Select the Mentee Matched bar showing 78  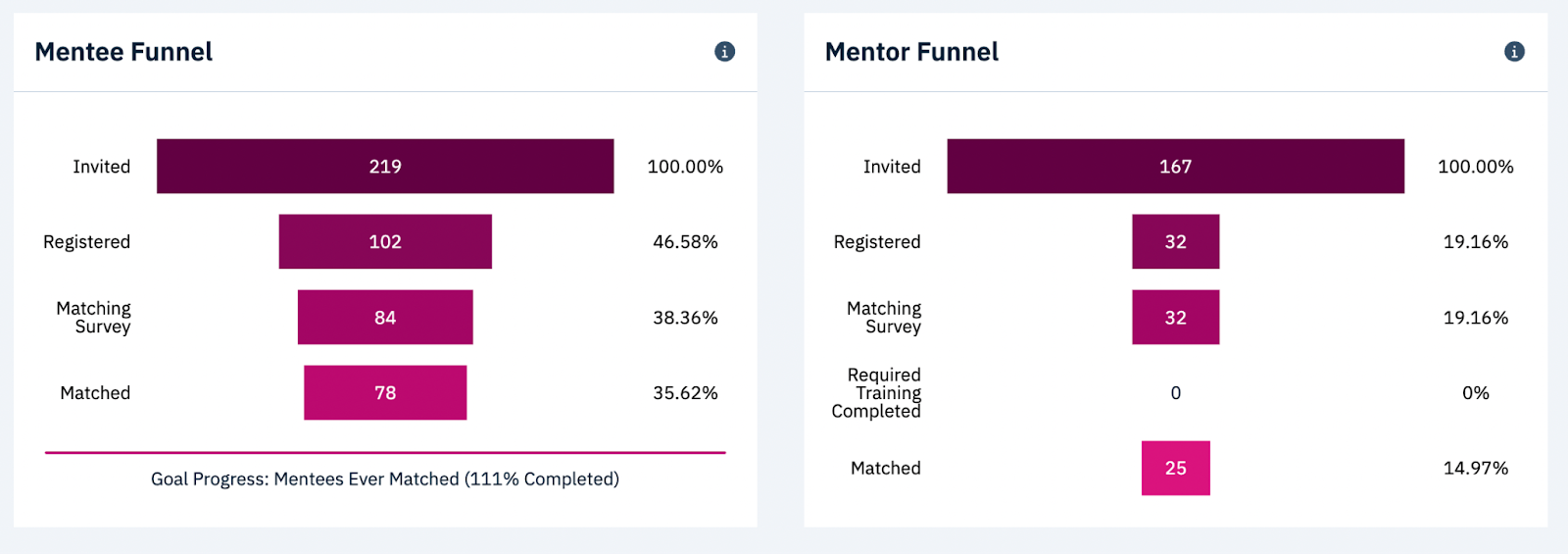click(385, 393)
